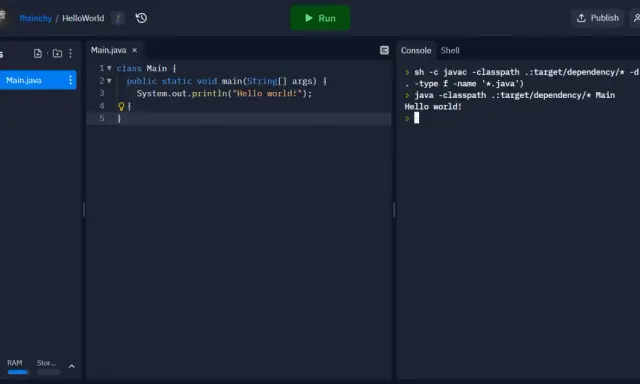The image size is (640, 384).
Task: Click the RAM usage bar
Action: click(18, 372)
